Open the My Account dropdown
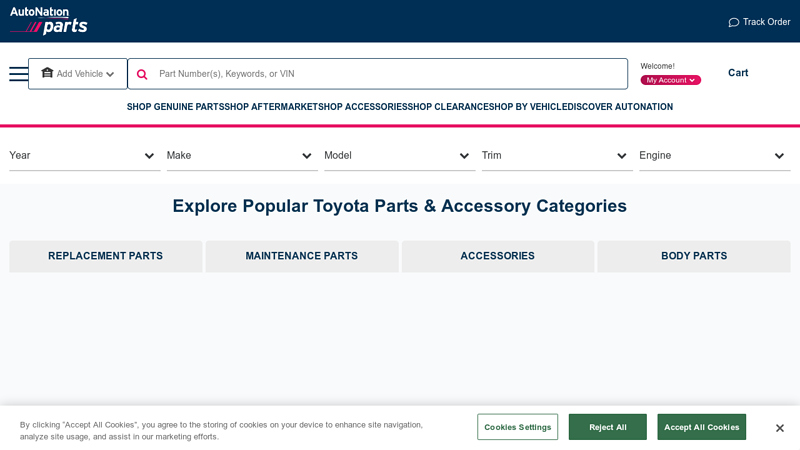 coord(670,80)
